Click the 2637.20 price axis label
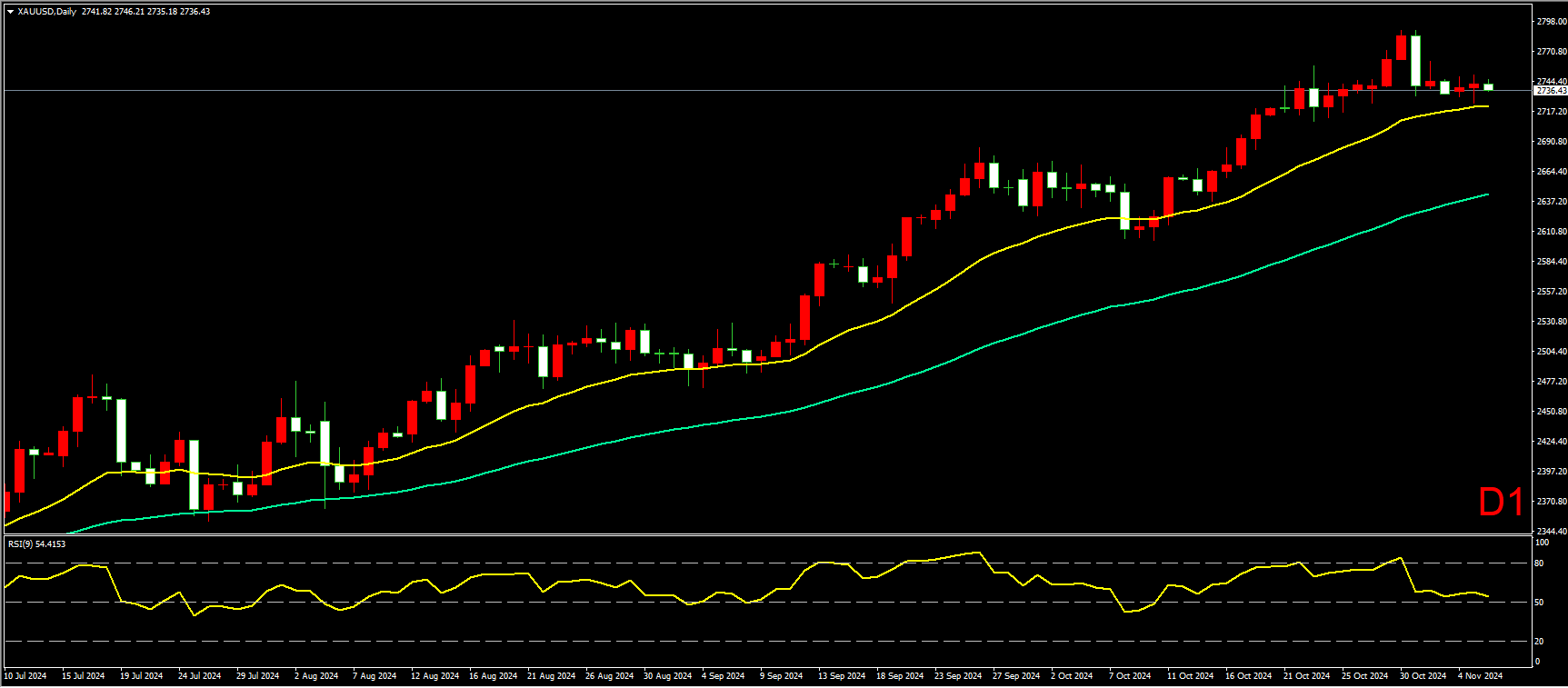The width and height of the screenshot is (1568, 688). [1552, 202]
